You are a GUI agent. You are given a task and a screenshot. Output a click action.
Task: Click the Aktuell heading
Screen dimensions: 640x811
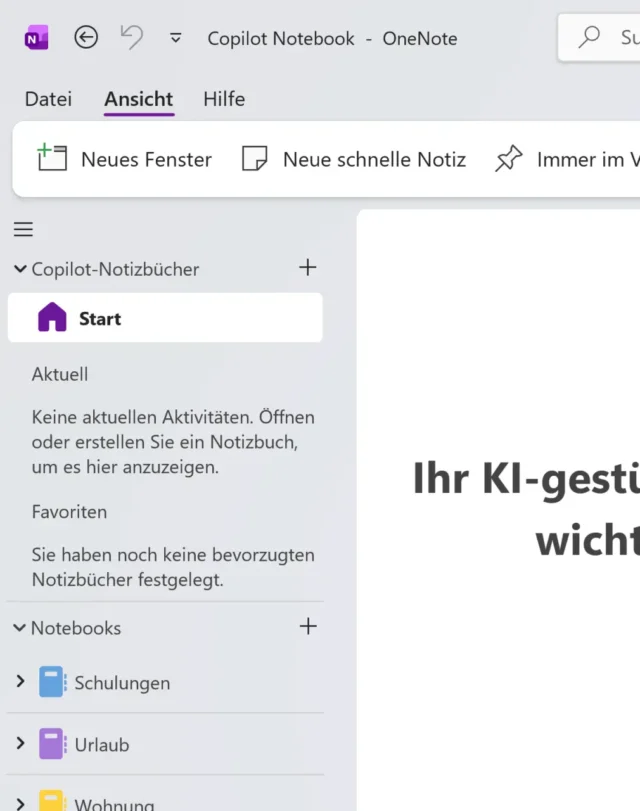pos(60,374)
